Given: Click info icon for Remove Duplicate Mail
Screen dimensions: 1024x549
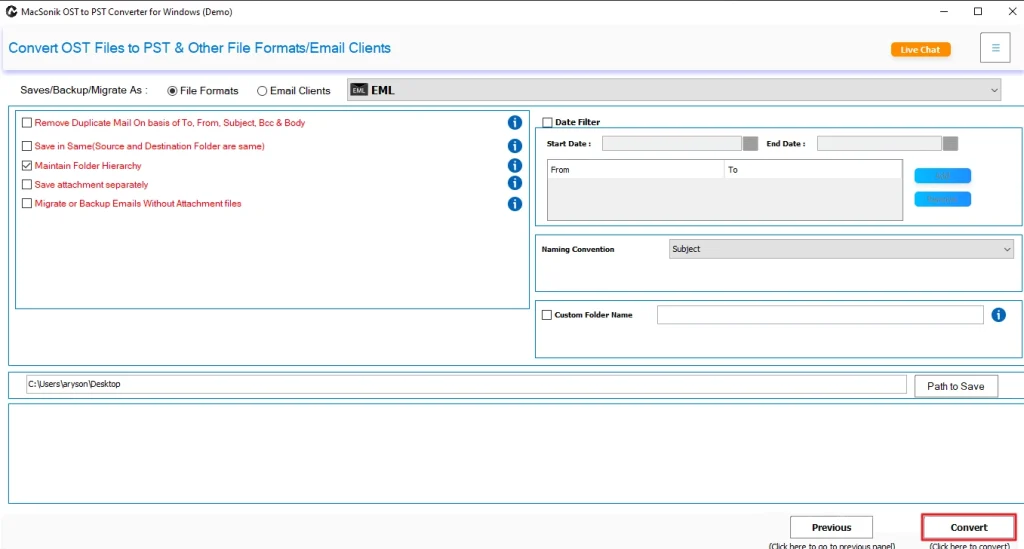Looking at the screenshot, I should click(x=515, y=123).
